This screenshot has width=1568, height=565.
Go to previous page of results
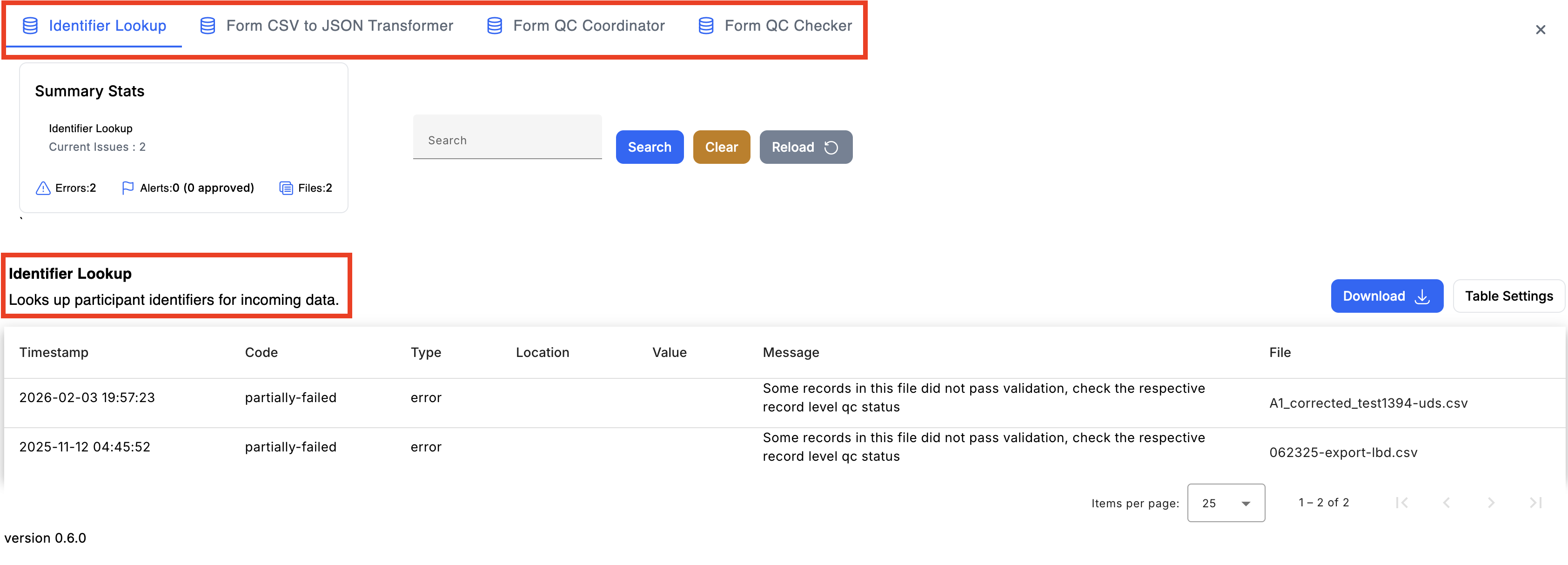1447,503
